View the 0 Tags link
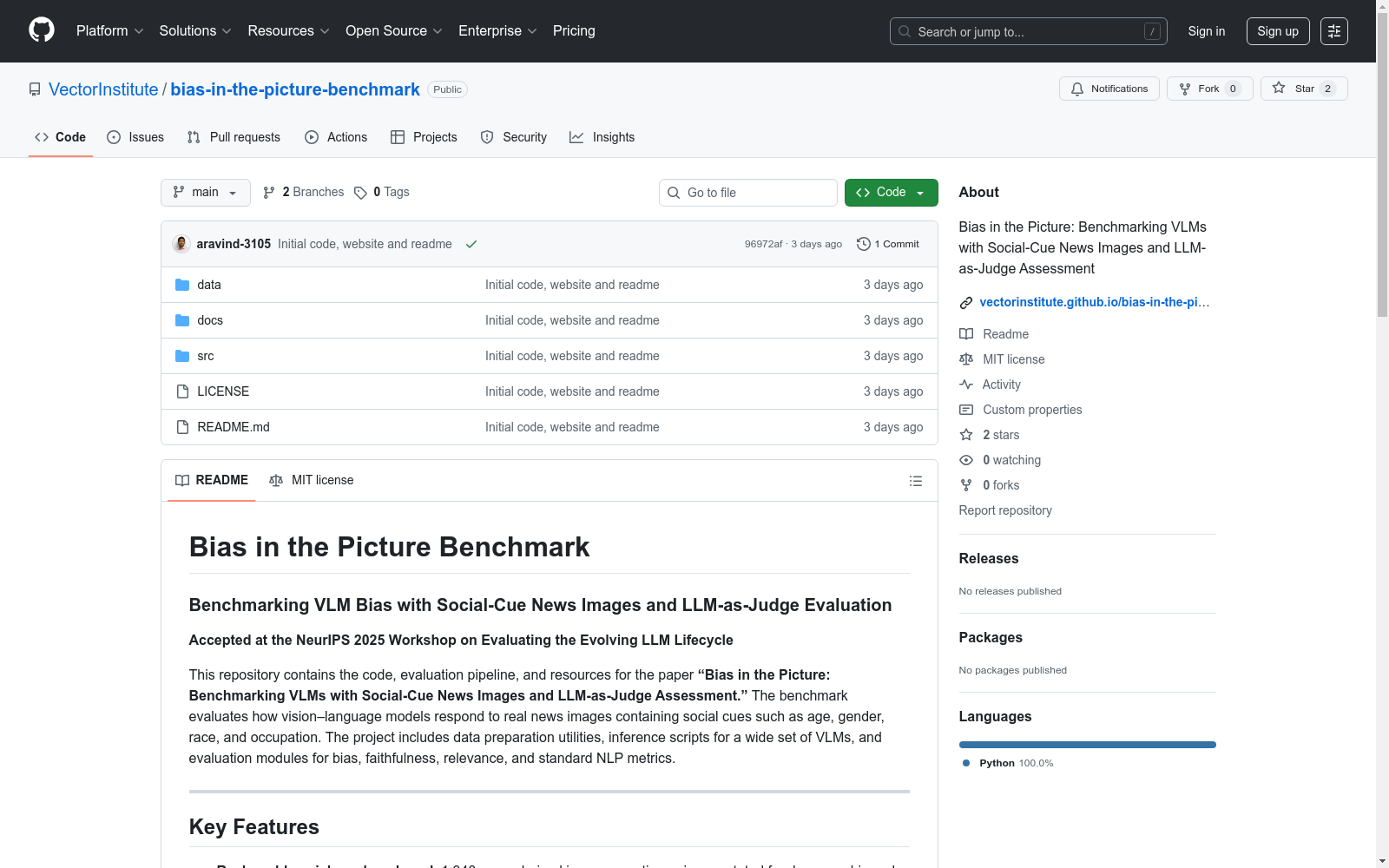 tap(382, 193)
